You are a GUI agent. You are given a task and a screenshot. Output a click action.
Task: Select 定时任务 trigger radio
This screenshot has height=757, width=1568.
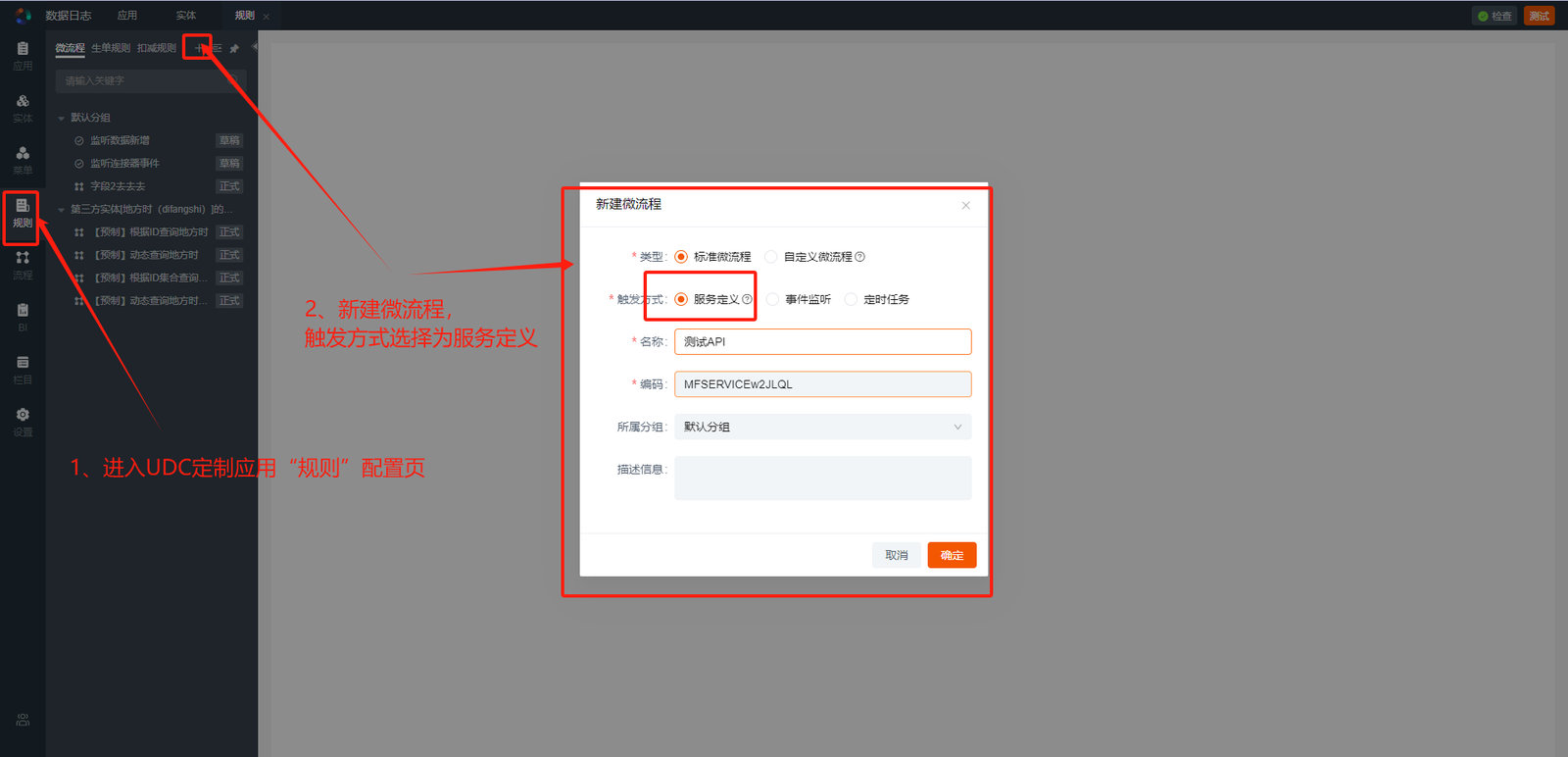[x=851, y=299]
